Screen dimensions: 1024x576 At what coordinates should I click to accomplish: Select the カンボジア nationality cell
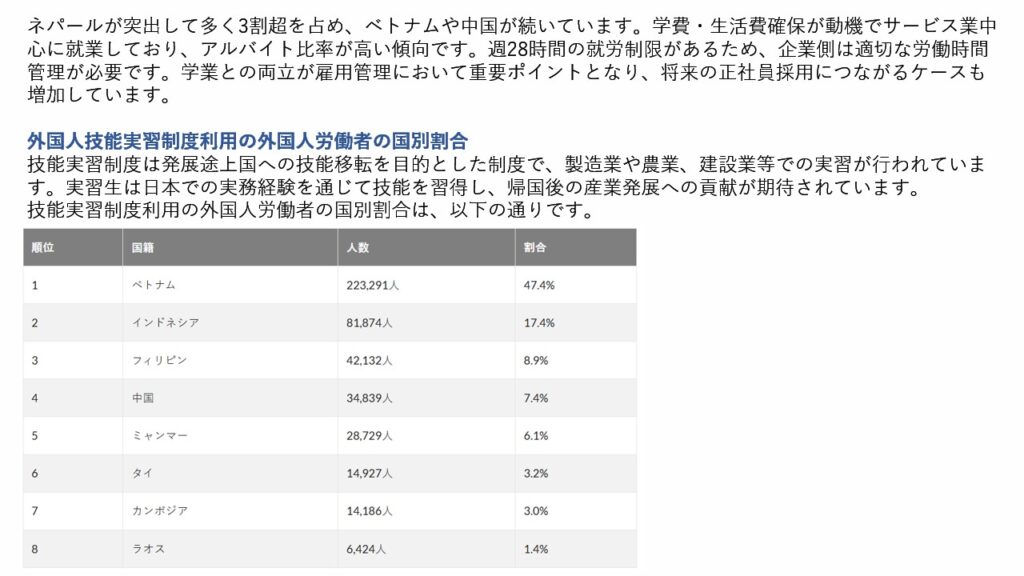[230, 511]
